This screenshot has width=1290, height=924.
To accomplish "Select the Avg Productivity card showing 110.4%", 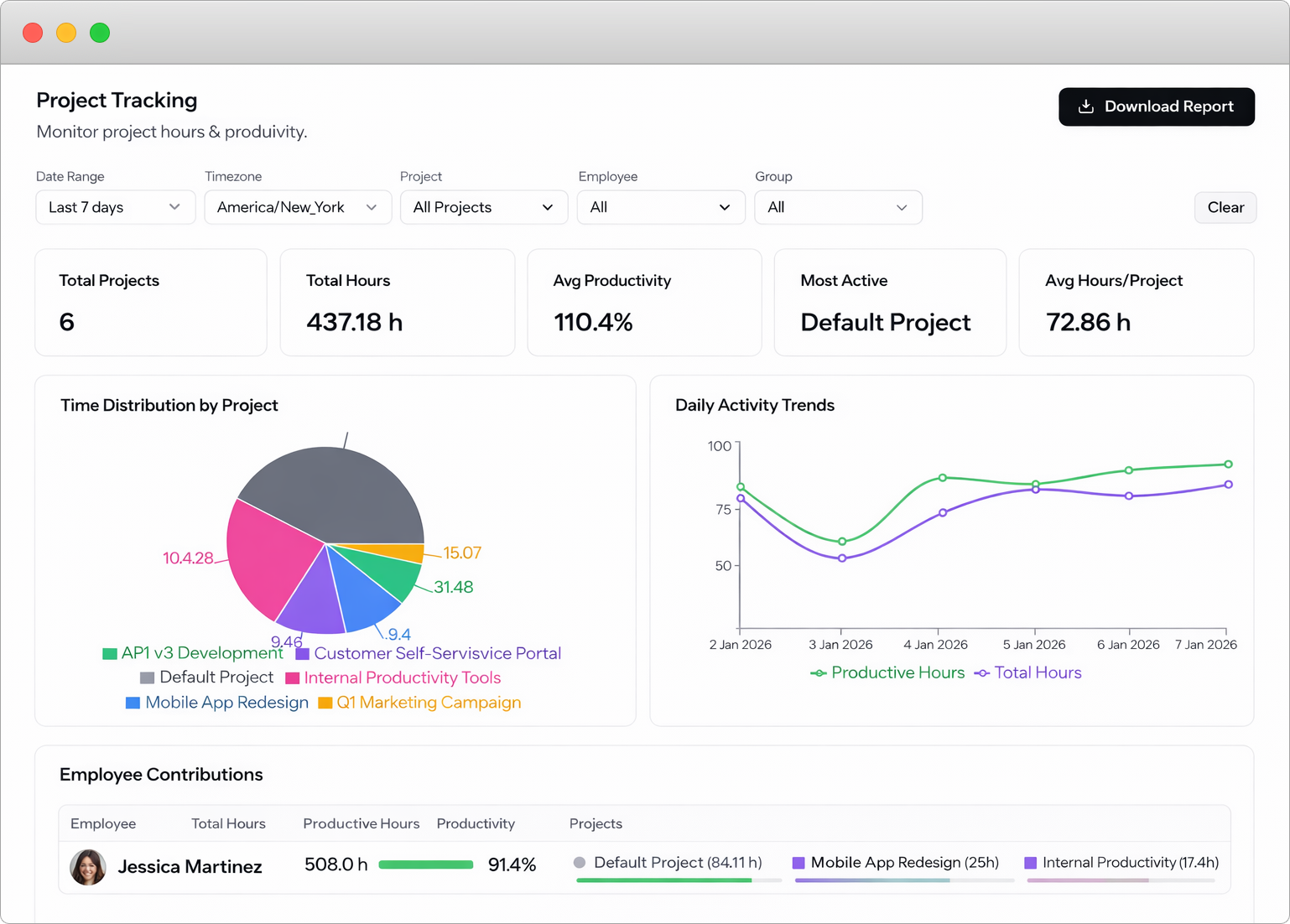I will pyautogui.click(x=644, y=302).
